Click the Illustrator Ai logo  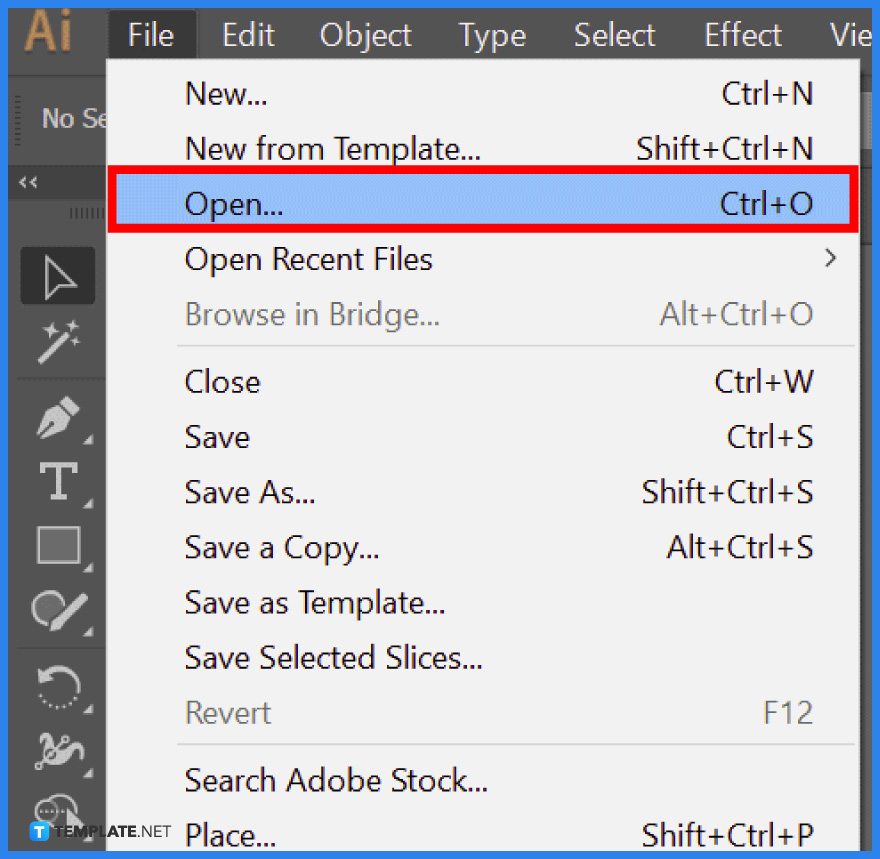48,31
